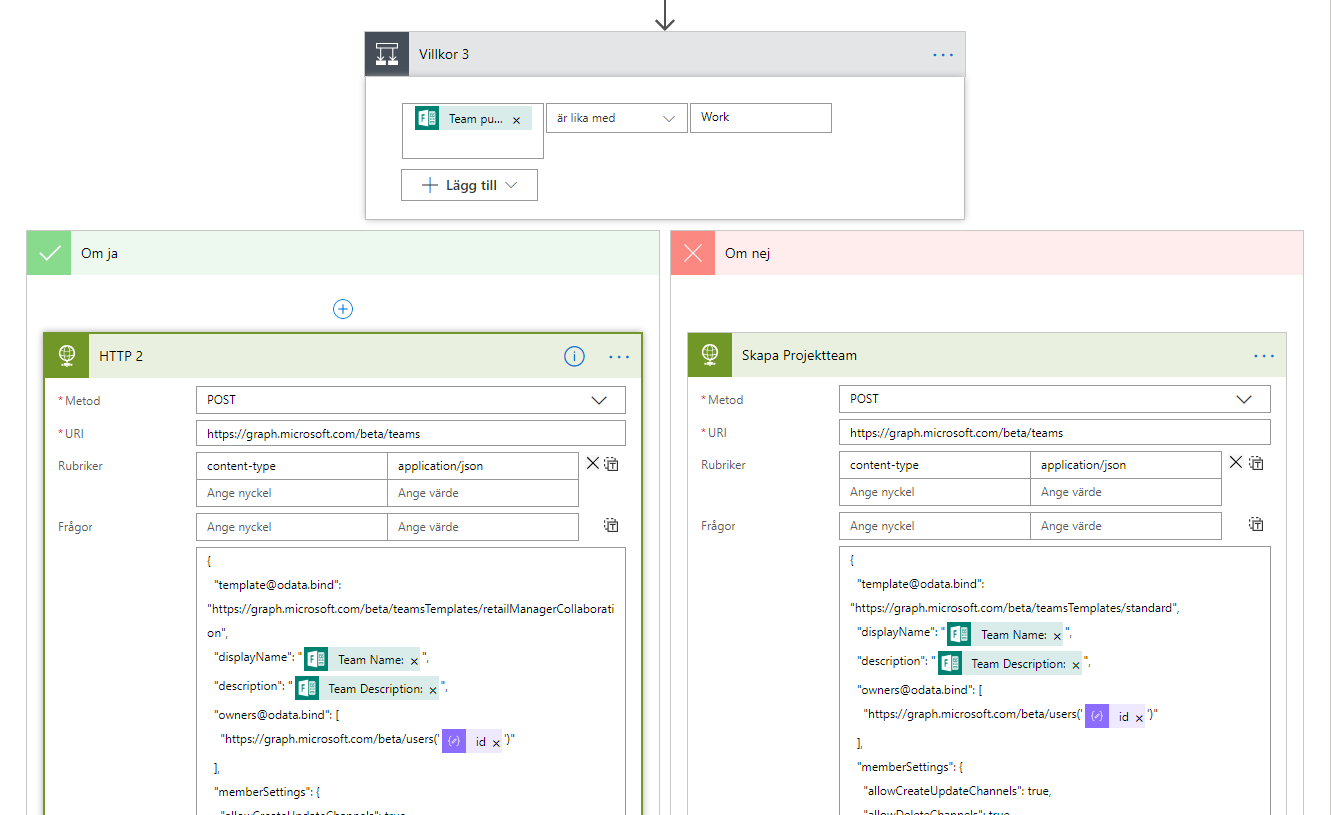Click the condition icon on Villkor 3 header
Screen dimensions: 1331x815
click(387, 54)
